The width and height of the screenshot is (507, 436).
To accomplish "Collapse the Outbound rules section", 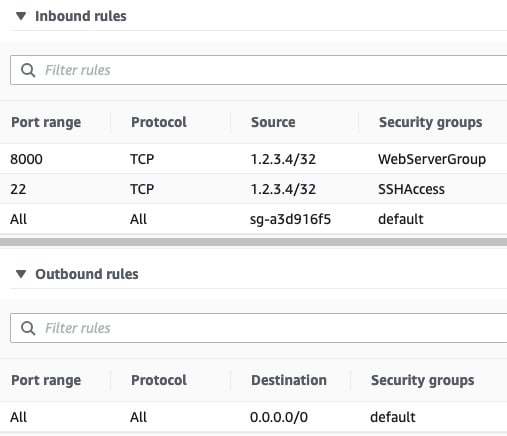I will [x=21, y=274].
